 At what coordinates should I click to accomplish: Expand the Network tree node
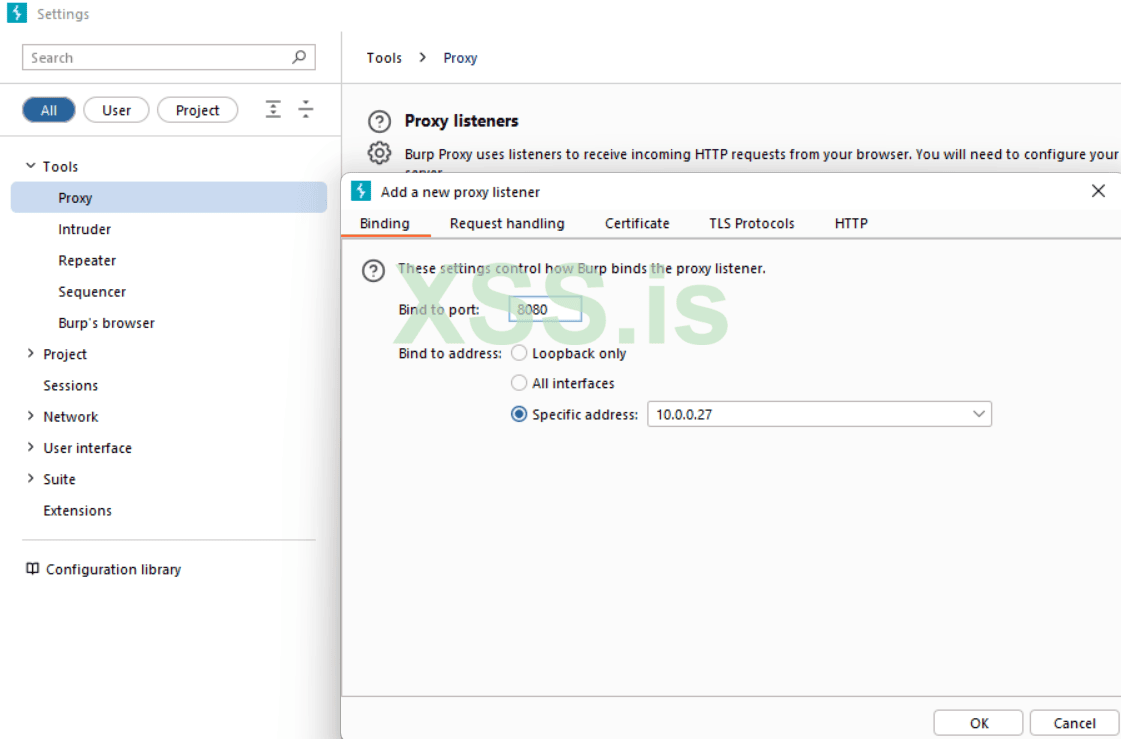31,416
